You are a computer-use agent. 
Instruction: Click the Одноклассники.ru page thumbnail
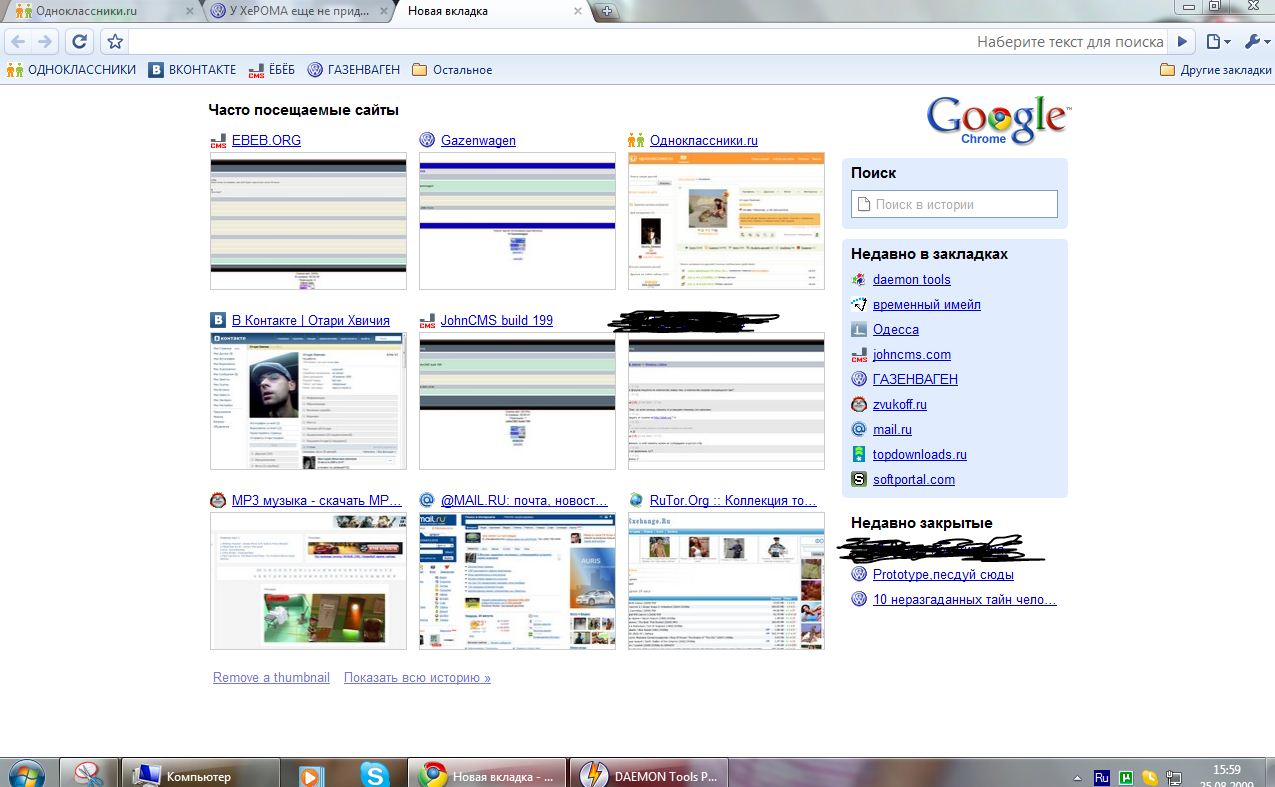point(726,221)
